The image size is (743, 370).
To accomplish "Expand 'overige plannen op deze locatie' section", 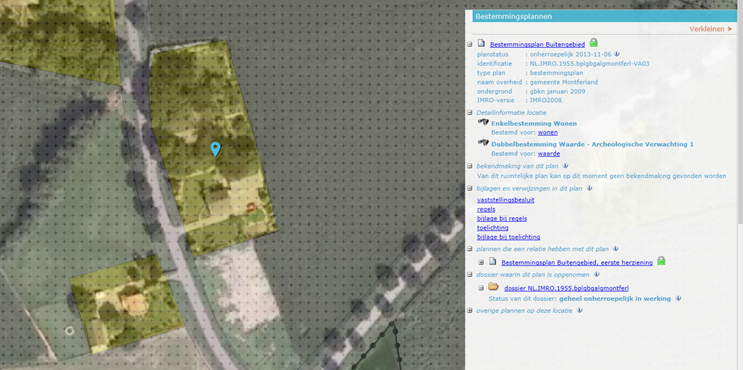I will tap(470, 310).
